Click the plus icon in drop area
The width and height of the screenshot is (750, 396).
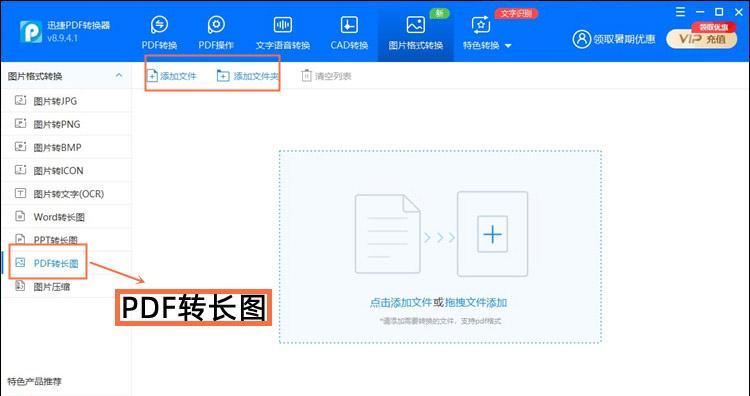(x=492, y=234)
